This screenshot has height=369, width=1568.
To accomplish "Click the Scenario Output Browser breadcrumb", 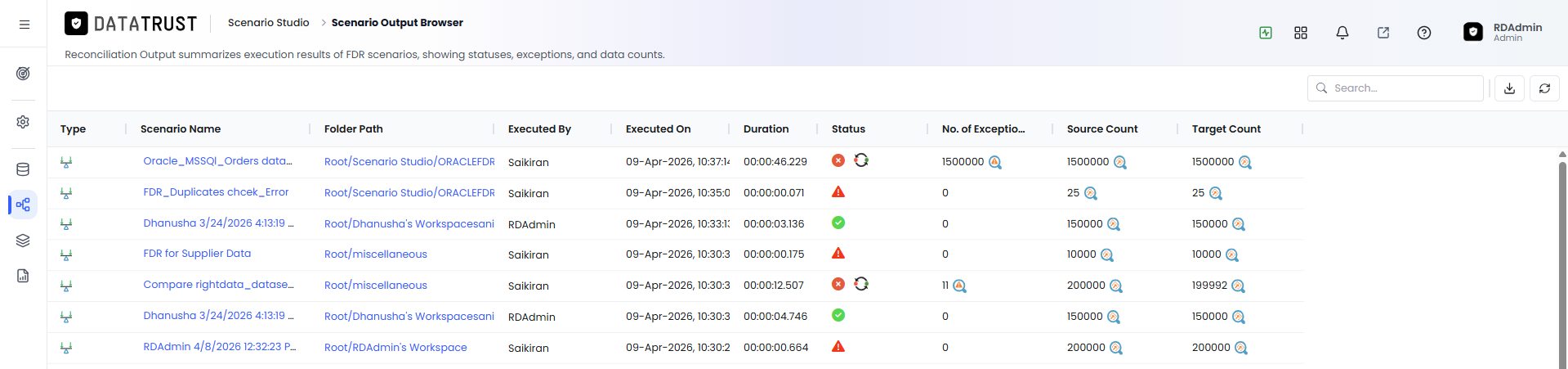I will click(x=397, y=23).
